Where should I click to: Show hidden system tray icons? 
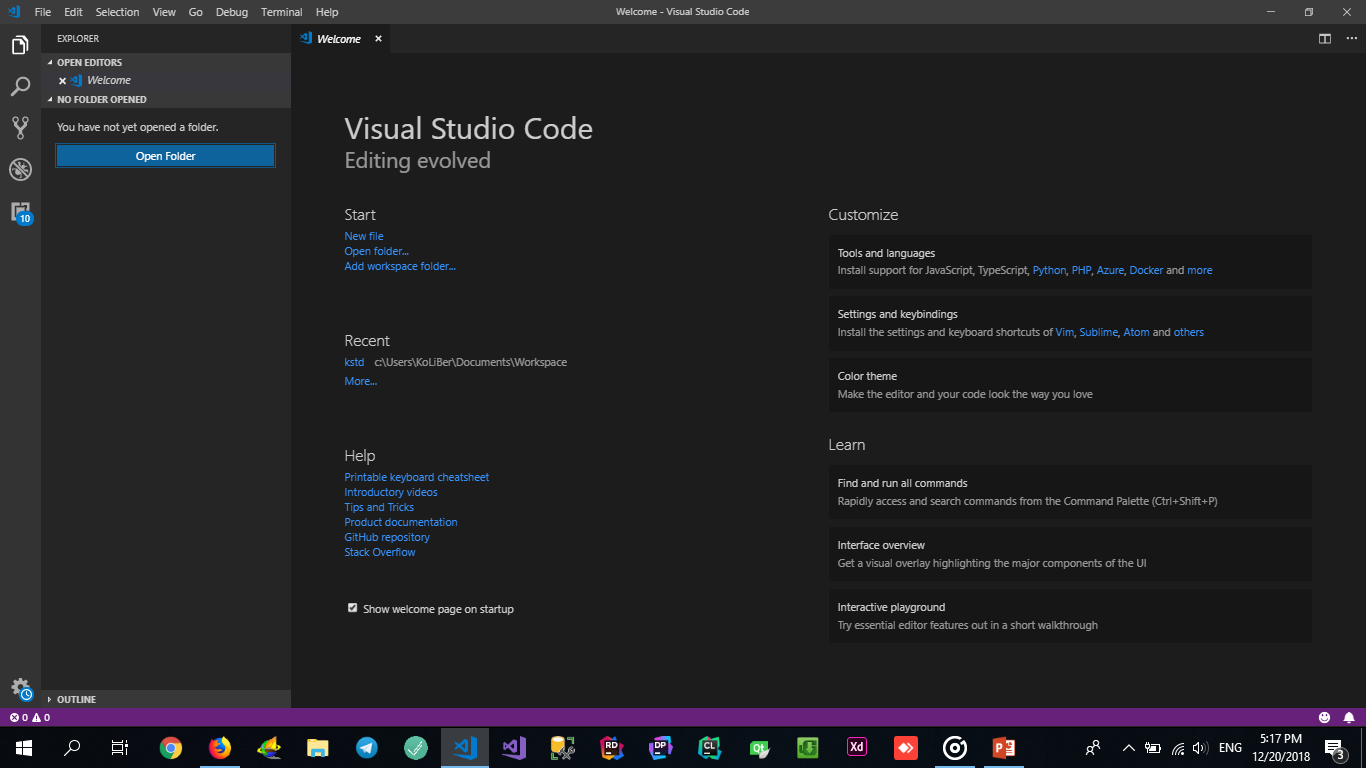pos(1129,747)
